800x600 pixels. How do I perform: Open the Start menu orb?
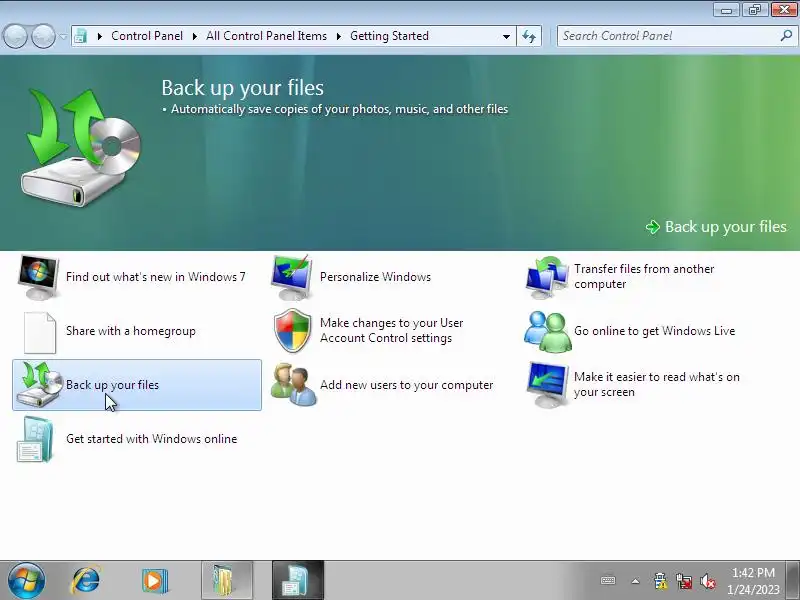pyautogui.click(x=26, y=581)
